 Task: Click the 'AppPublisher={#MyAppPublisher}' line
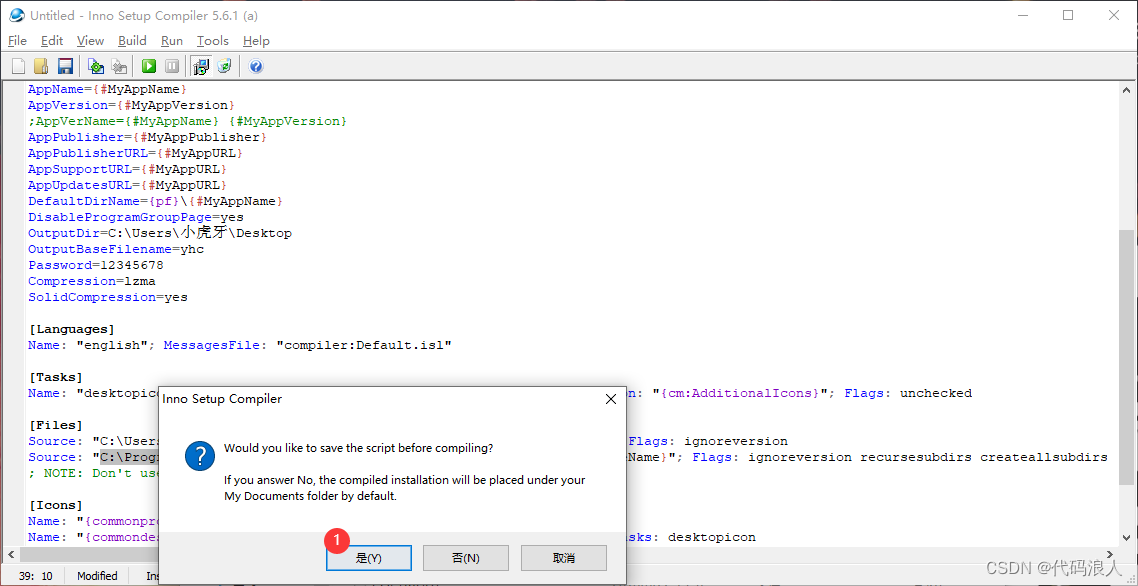point(147,137)
